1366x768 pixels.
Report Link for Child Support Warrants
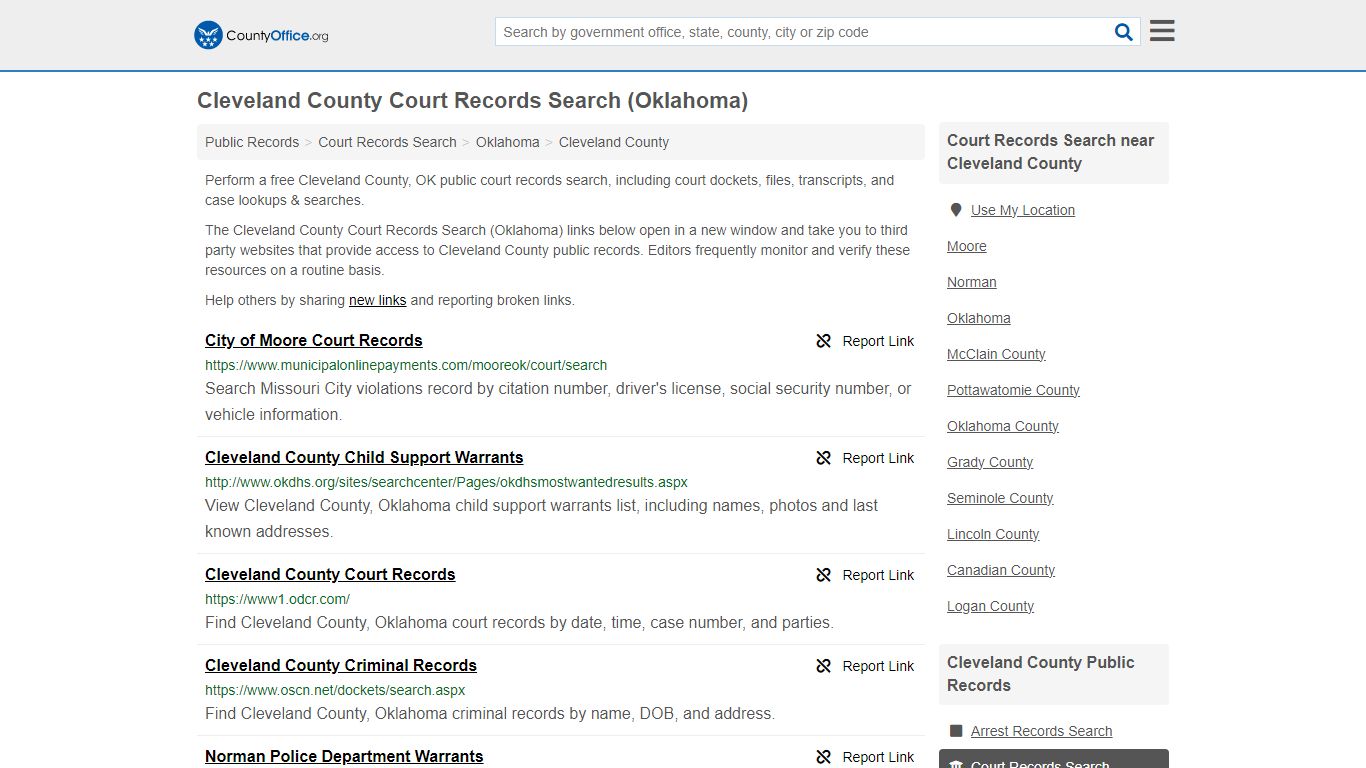click(878, 458)
